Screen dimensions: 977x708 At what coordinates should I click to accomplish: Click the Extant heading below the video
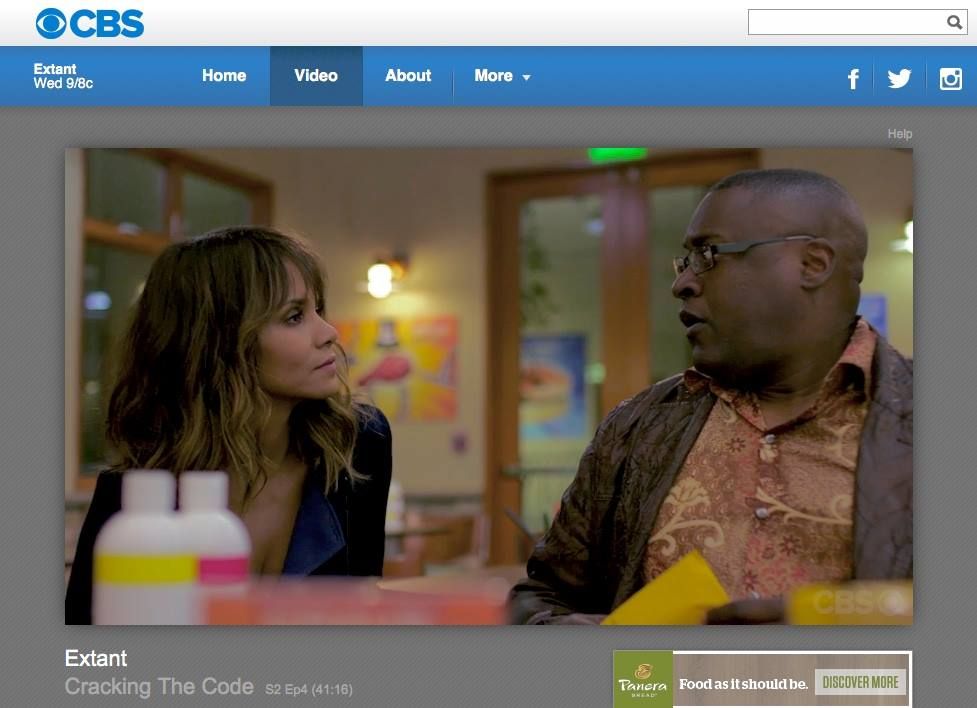tap(96, 658)
